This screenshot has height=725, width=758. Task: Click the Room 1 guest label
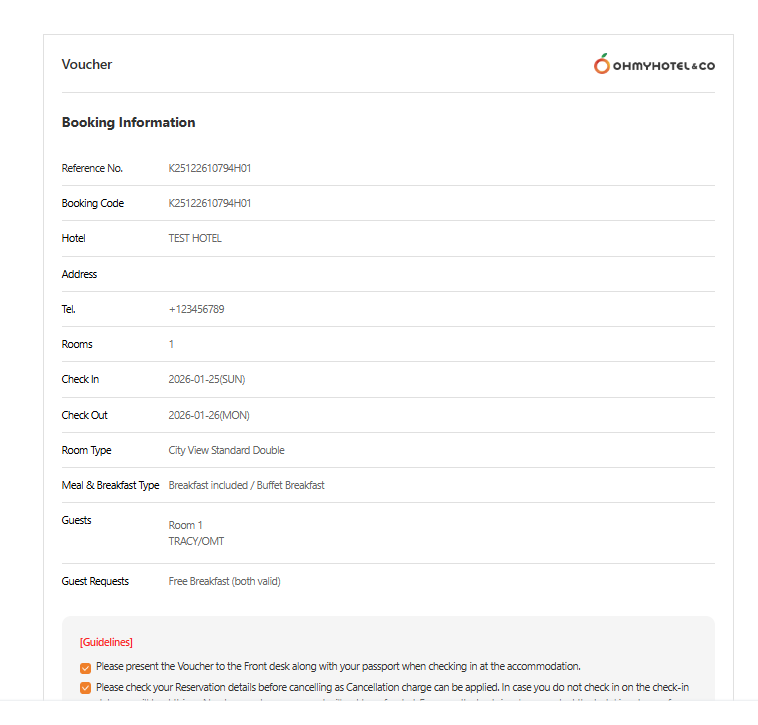(x=185, y=525)
